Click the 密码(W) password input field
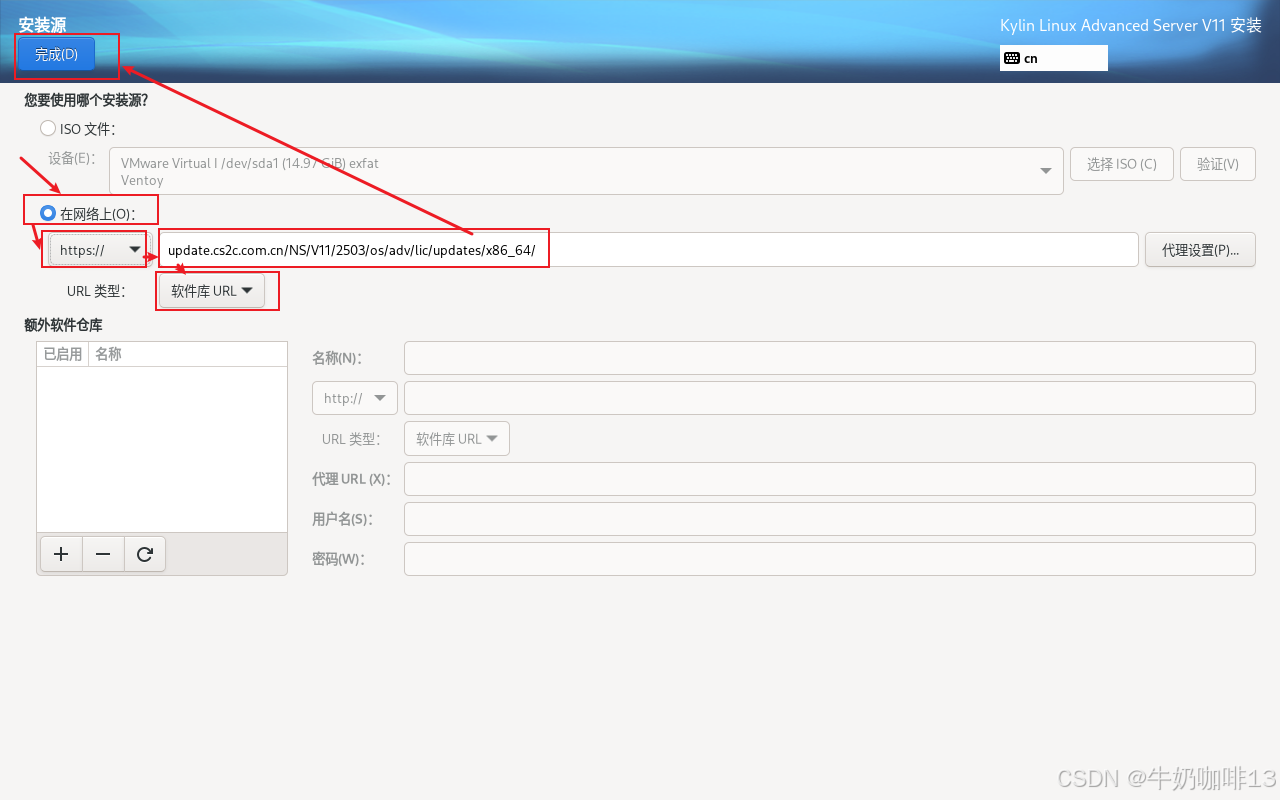The height and width of the screenshot is (800, 1280). [829, 559]
